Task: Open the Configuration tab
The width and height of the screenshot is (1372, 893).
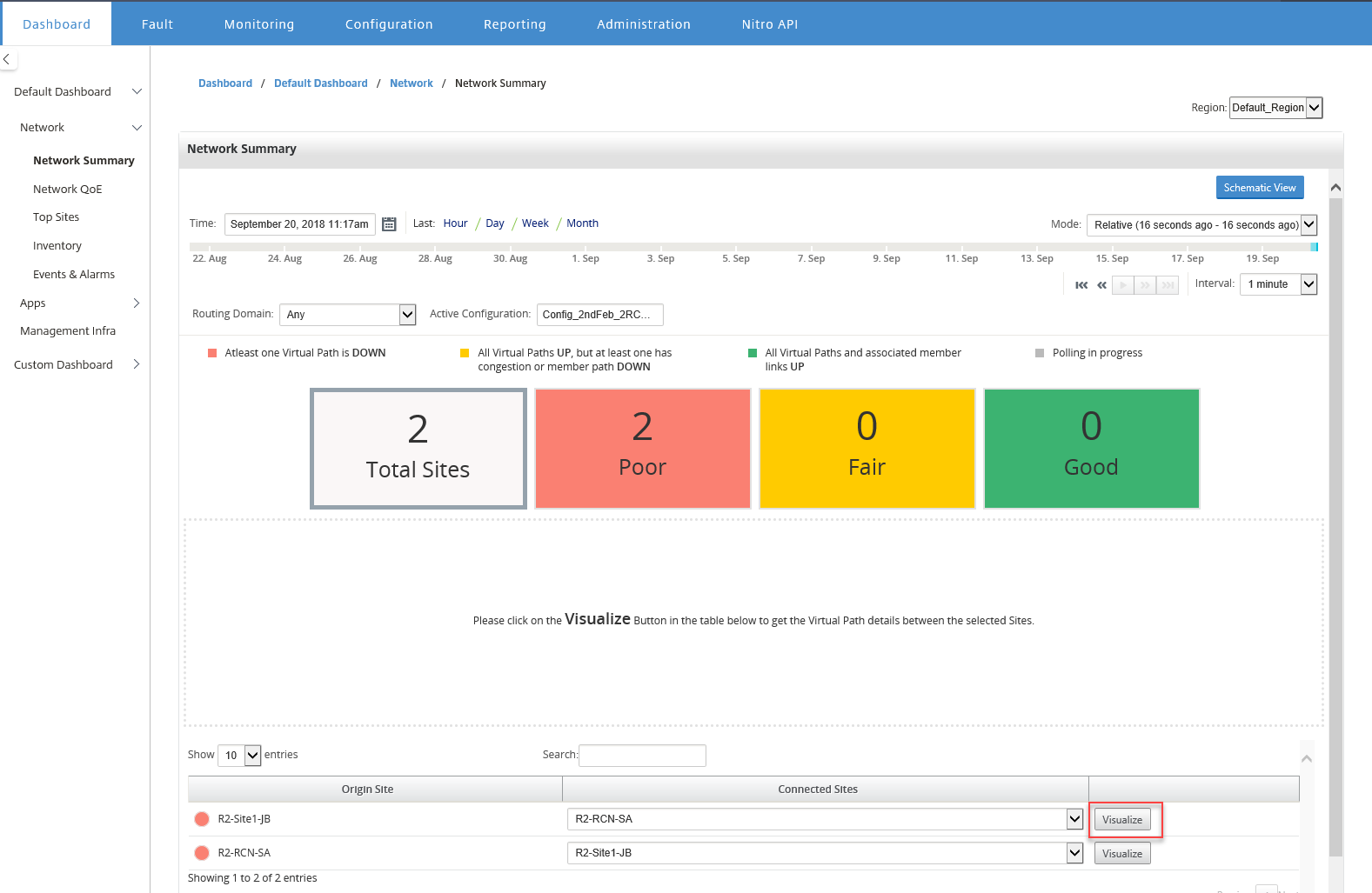Action: pyautogui.click(x=389, y=24)
